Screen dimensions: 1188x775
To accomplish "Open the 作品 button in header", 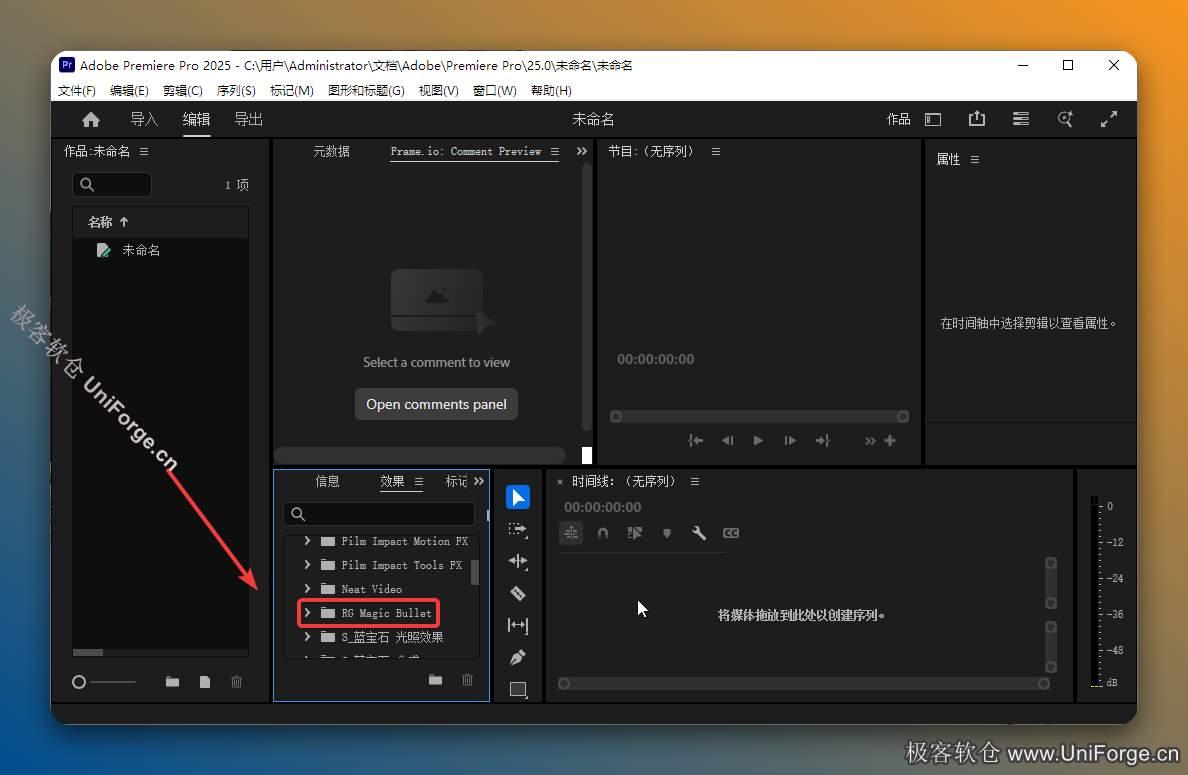I will coord(899,120).
